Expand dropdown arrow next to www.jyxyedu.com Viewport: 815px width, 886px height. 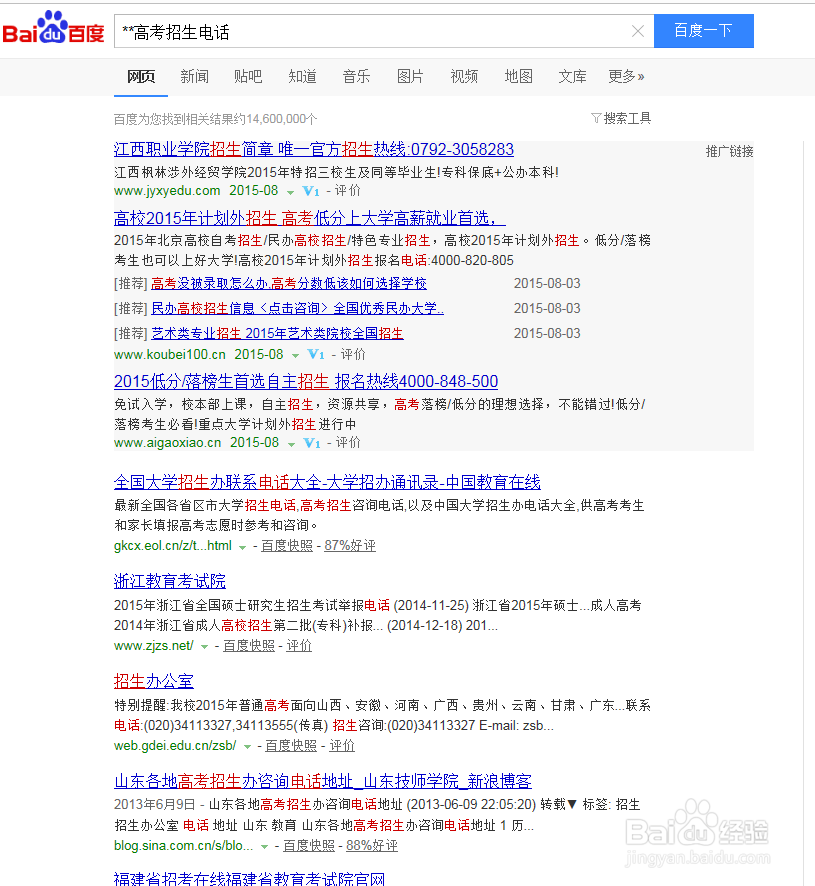(291, 192)
